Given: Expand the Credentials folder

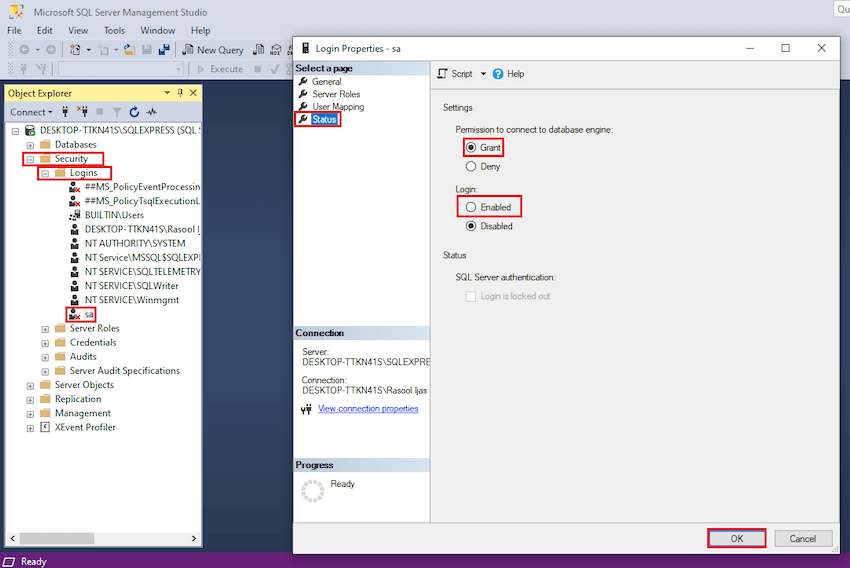Looking at the screenshot, I should 45,343.
